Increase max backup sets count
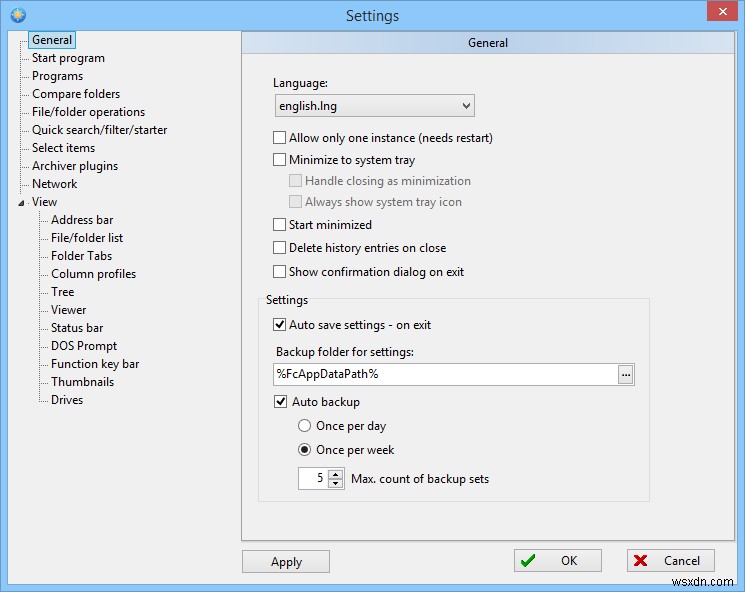Screen dimensions: 745x592 click(336, 474)
